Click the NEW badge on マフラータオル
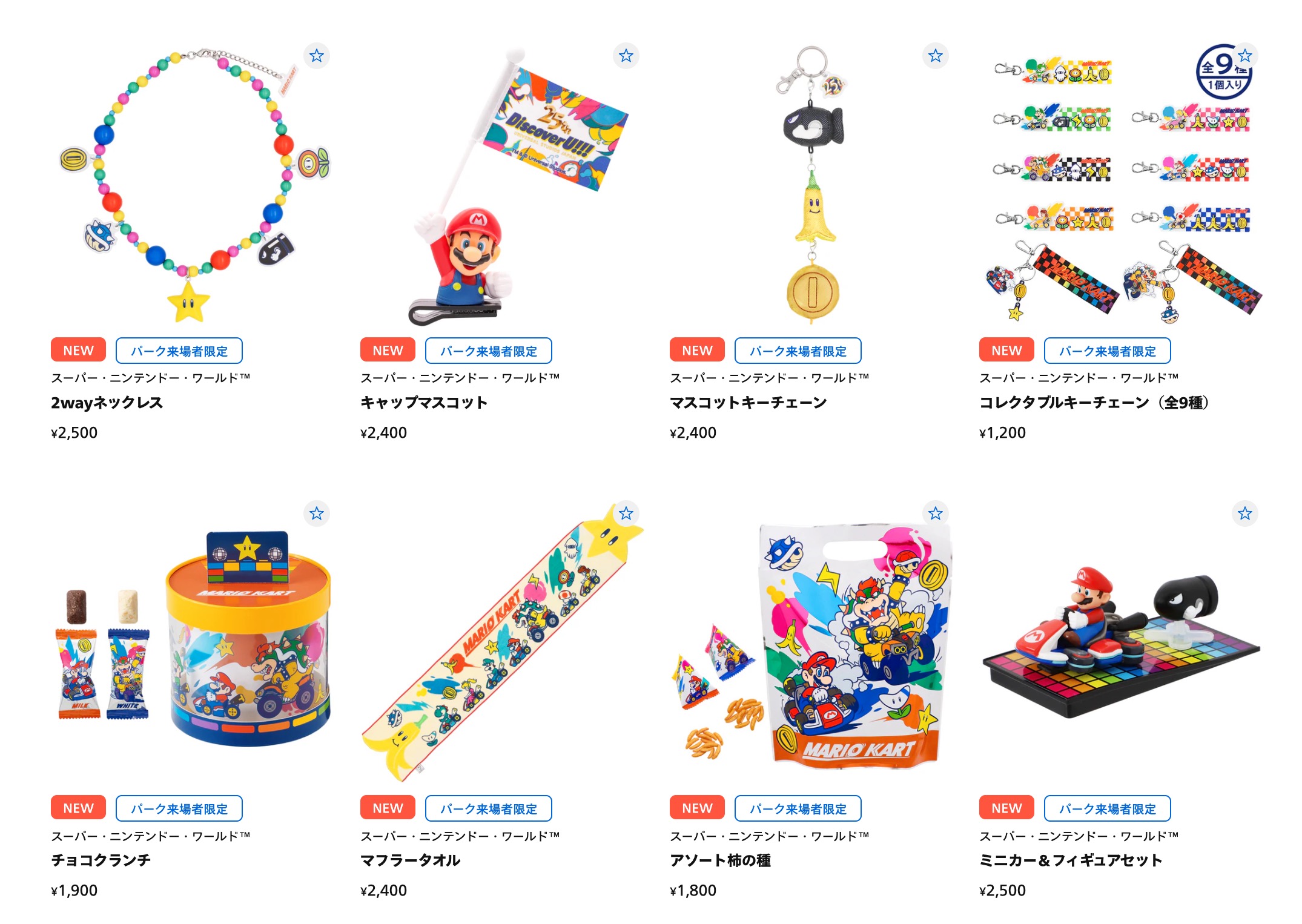Image resolution: width=1302 pixels, height=924 pixels. click(388, 808)
